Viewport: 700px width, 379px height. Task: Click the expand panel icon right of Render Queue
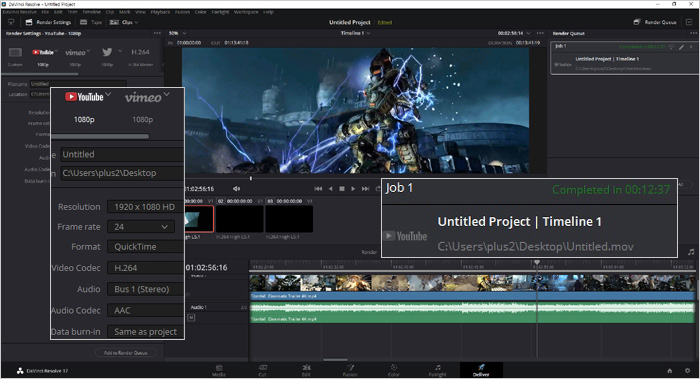pos(689,22)
